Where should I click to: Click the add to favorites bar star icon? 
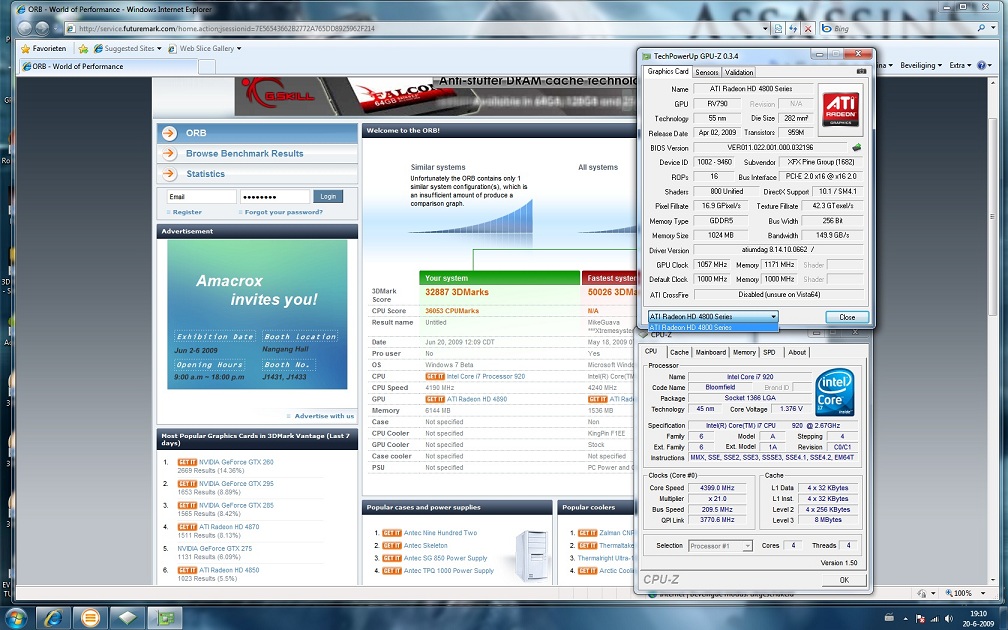coord(83,48)
